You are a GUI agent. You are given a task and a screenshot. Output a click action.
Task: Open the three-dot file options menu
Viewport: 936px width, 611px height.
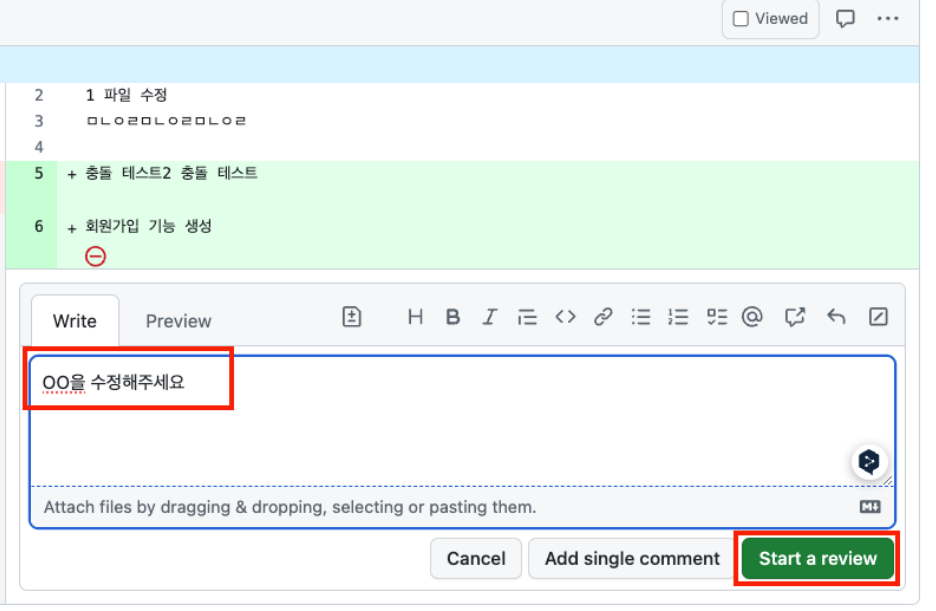tap(888, 18)
